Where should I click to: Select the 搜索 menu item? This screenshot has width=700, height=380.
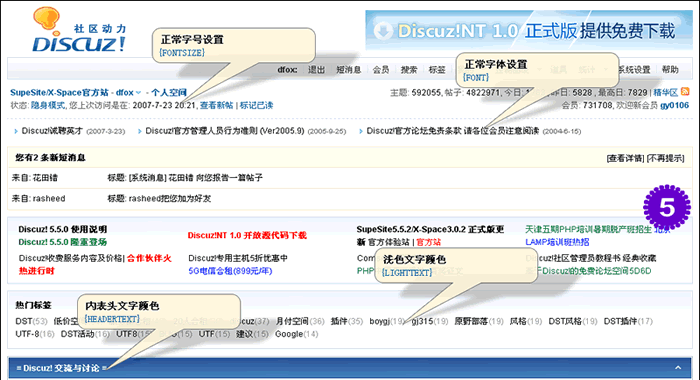(x=408, y=70)
